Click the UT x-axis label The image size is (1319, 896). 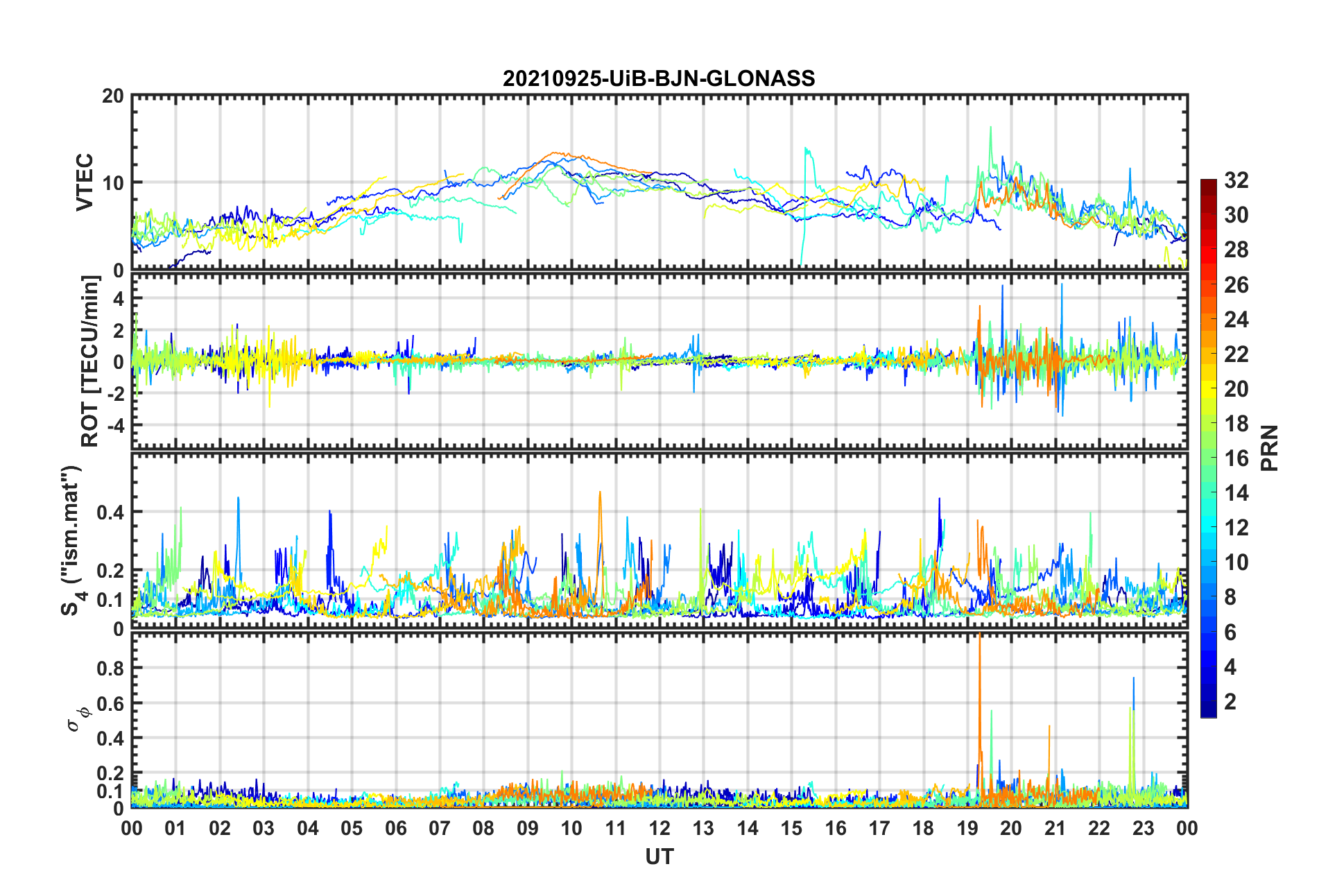pyautogui.click(x=659, y=857)
